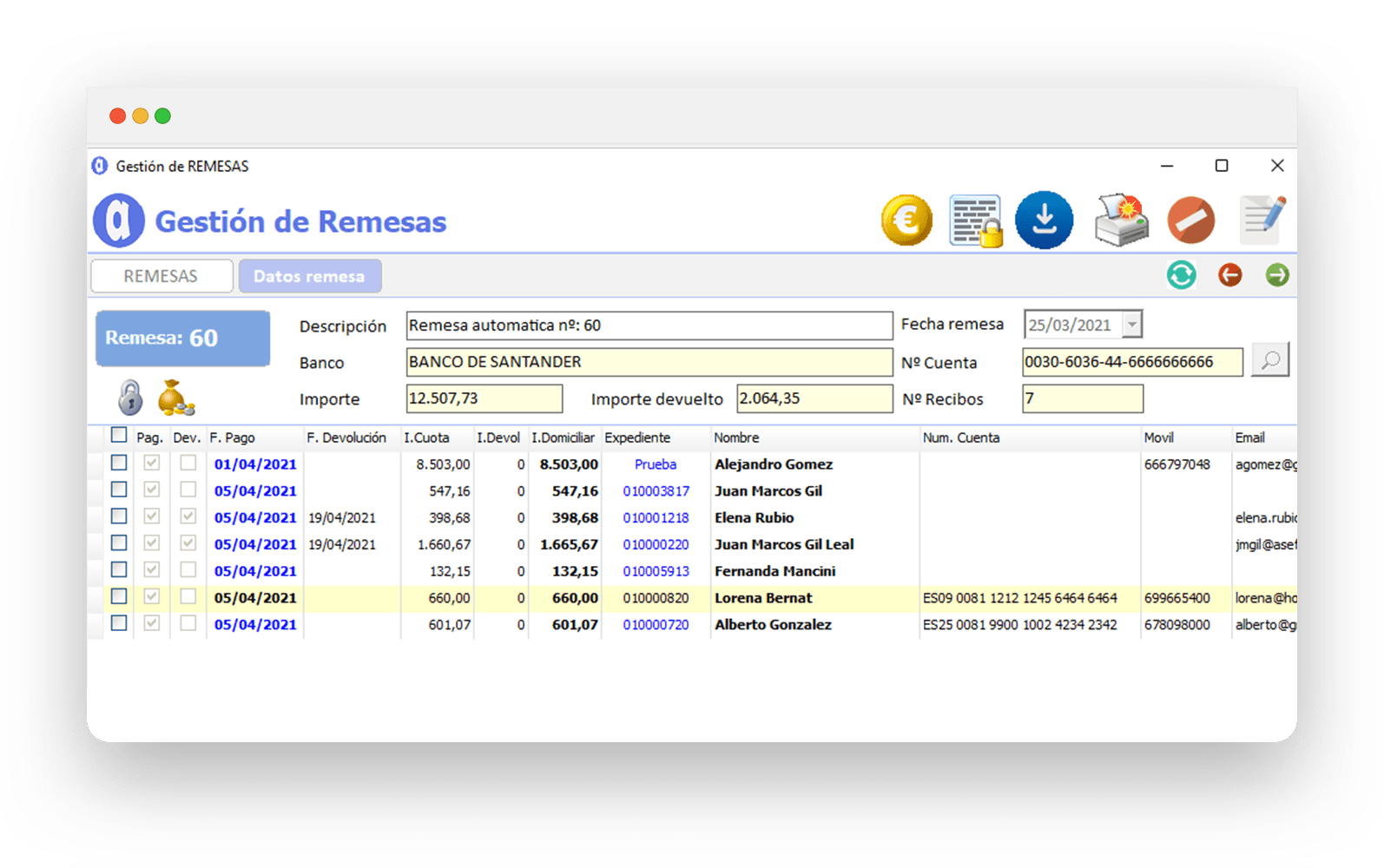Click the magnifier search button by Nº Cuenta
This screenshot has width=1384, height=868.
coord(1270,360)
